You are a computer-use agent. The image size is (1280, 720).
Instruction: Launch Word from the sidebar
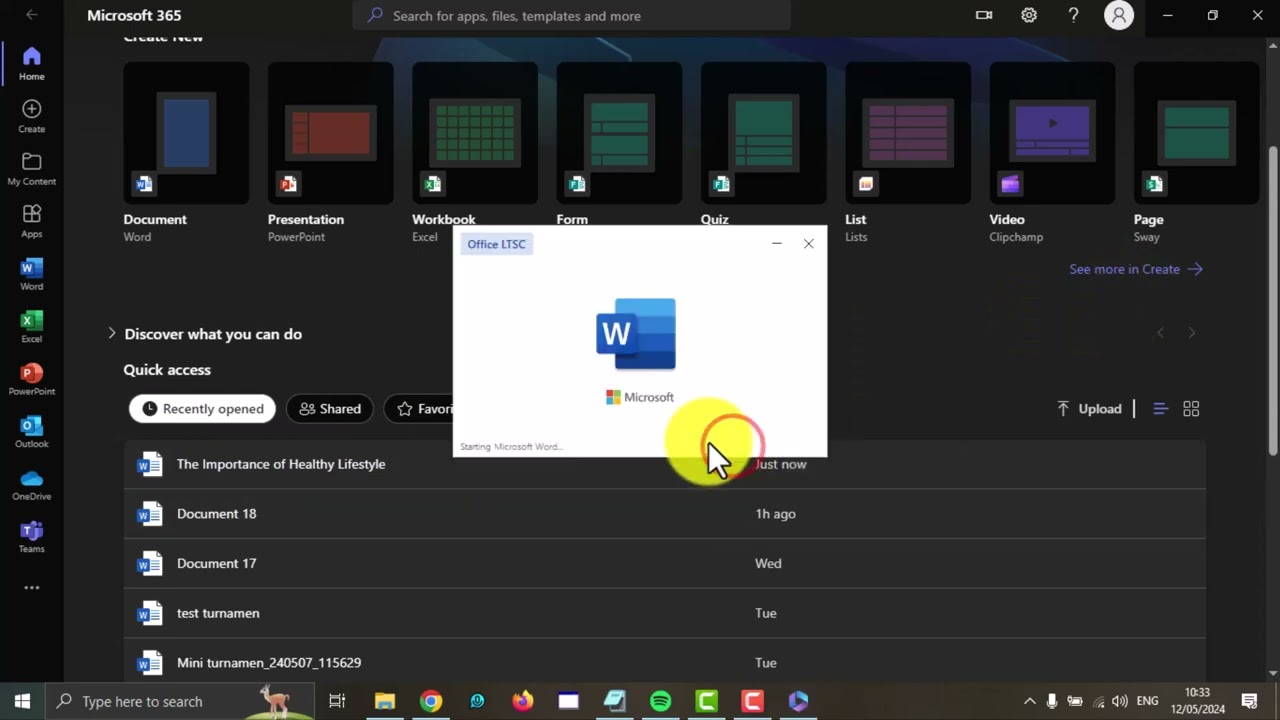(31, 274)
